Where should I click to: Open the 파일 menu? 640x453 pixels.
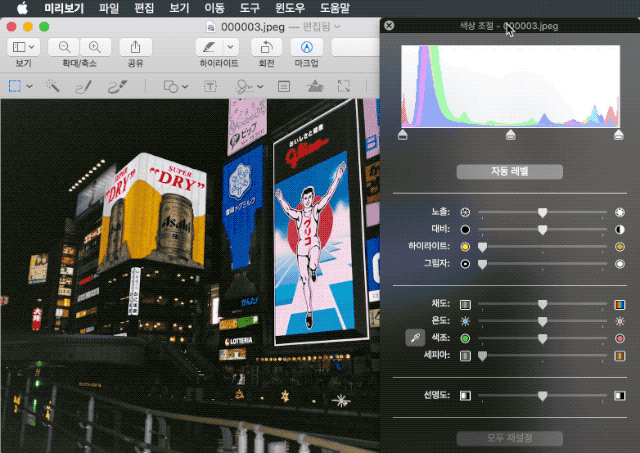coord(109,8)
